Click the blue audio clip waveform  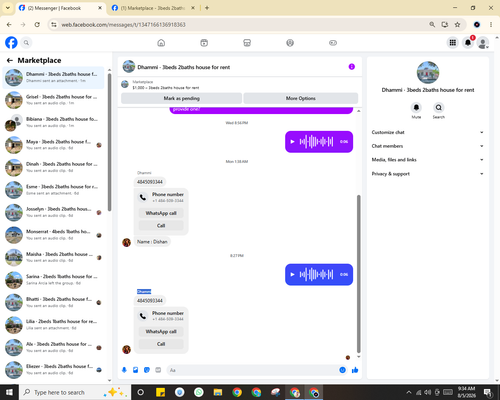pyautogui.click(x=316, y=274)
